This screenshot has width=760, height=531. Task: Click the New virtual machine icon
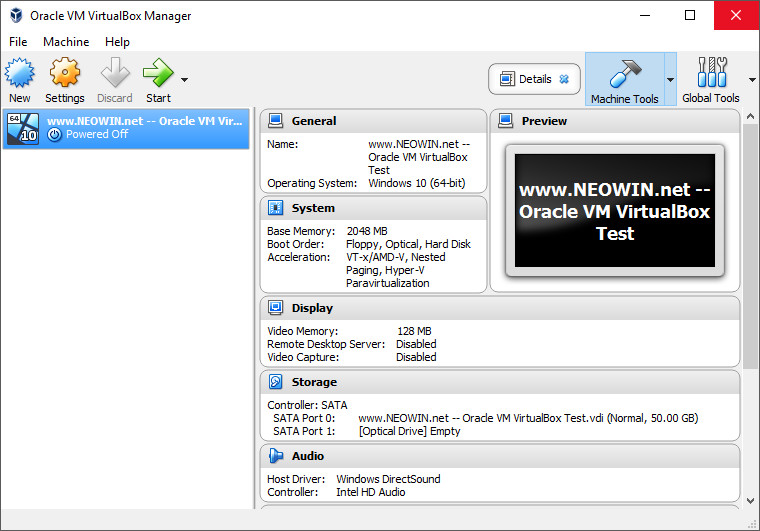(19, 73)
